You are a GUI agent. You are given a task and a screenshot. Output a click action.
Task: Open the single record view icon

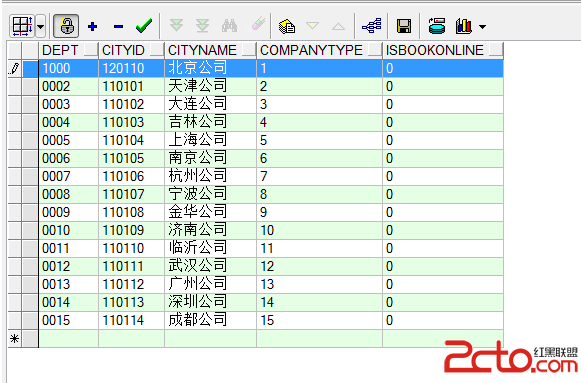coord(287,26)
